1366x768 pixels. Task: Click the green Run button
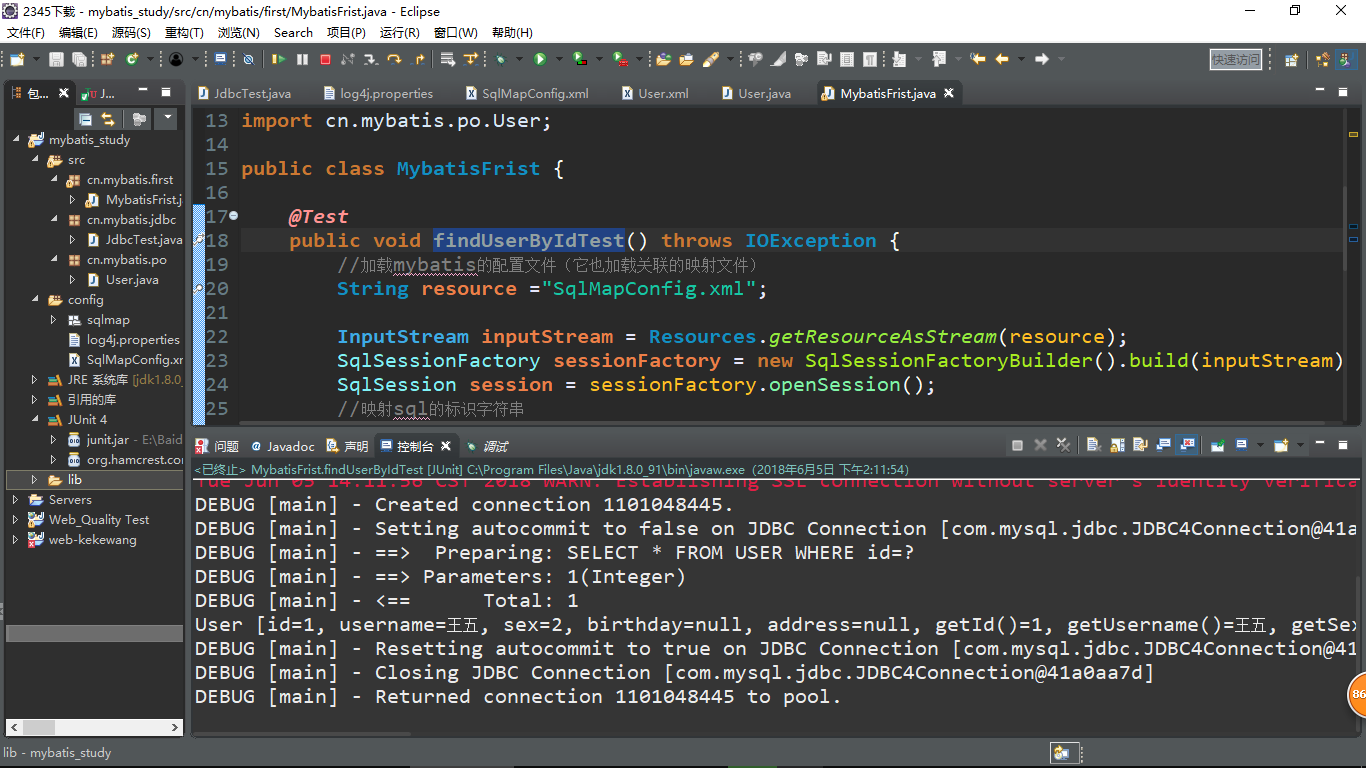click(x=540, y=59)
